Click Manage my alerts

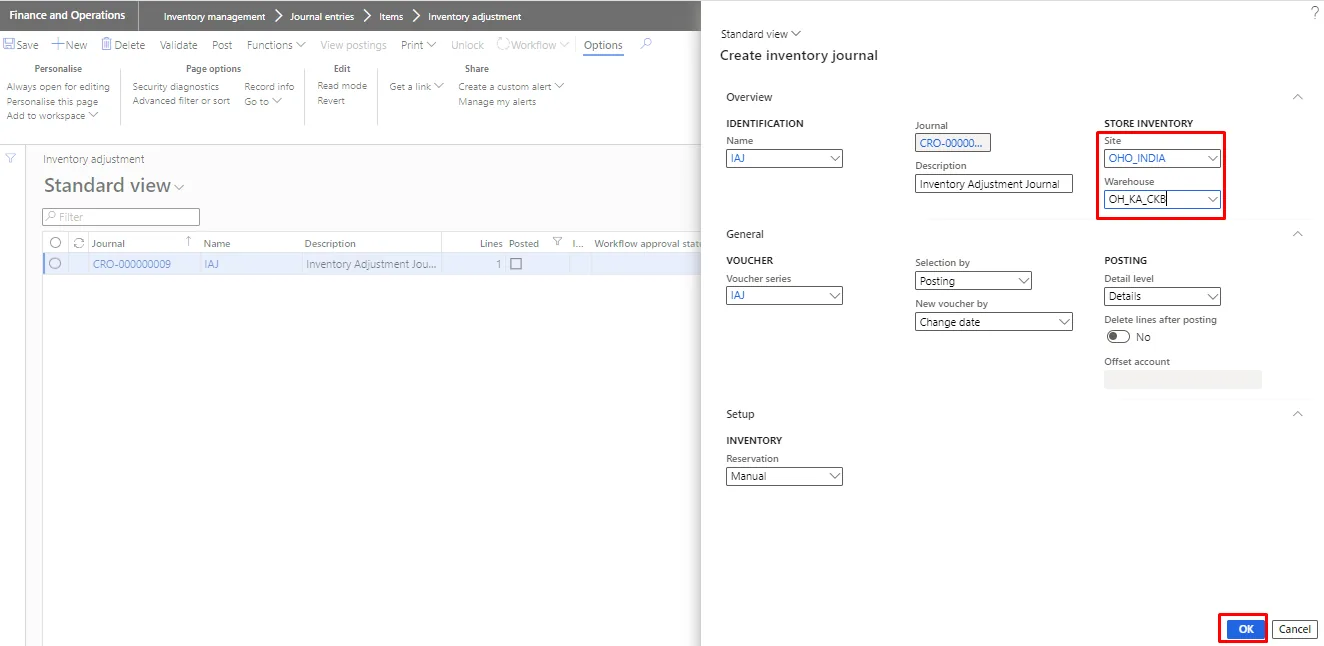(x=497, y=102)
